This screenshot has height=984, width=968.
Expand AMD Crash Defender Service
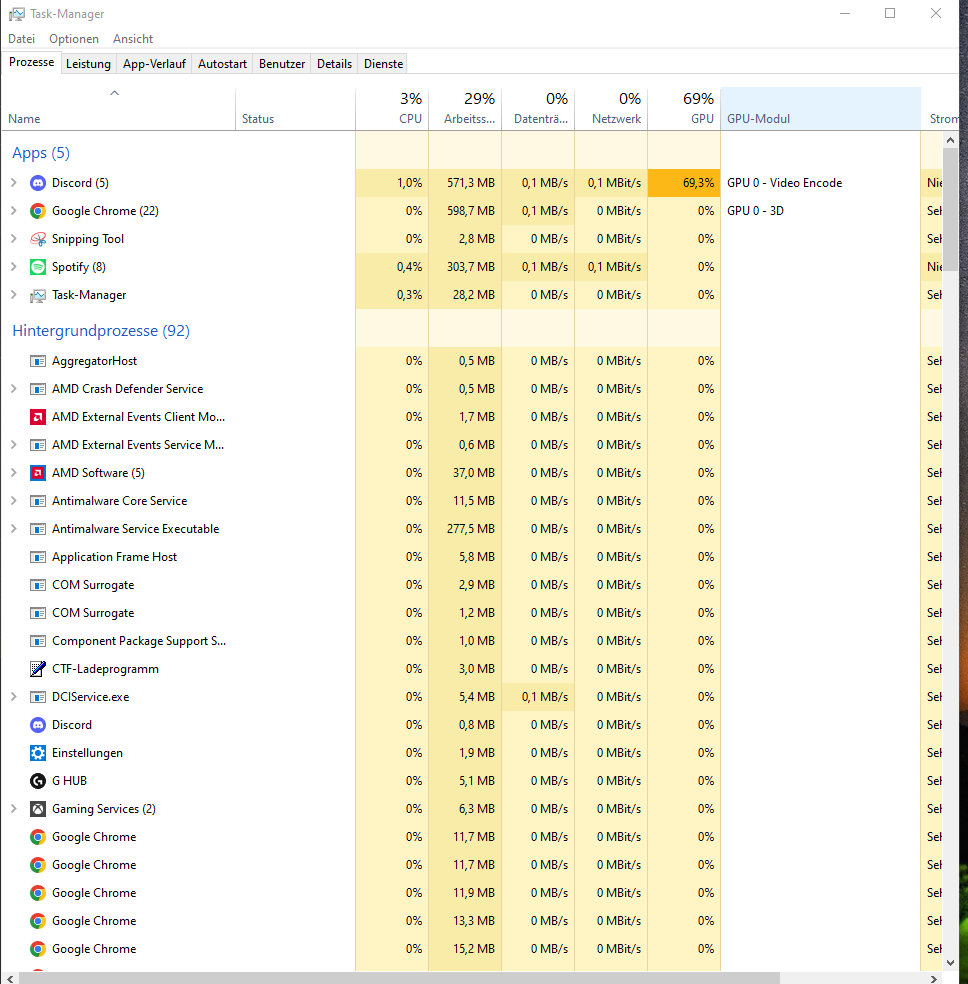(14, 389)
